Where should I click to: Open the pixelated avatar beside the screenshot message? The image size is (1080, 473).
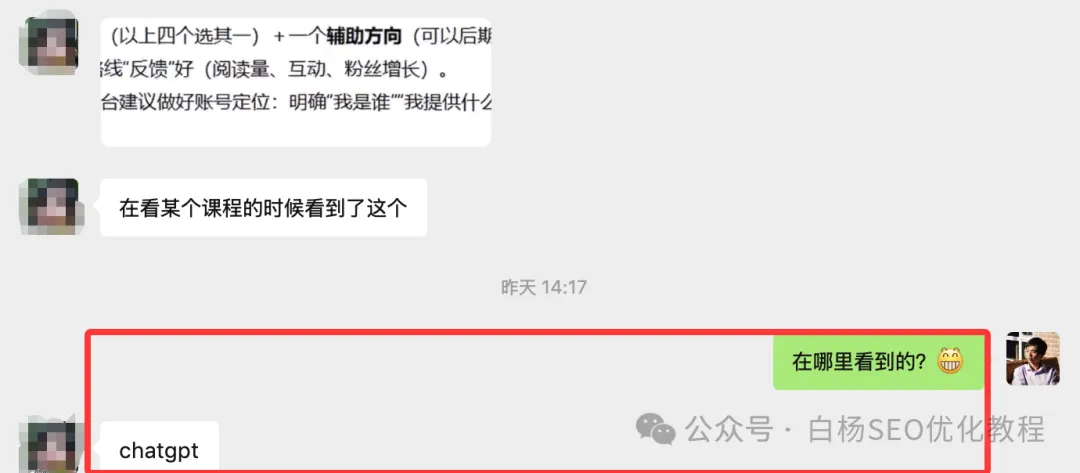(x=48, y=43)
